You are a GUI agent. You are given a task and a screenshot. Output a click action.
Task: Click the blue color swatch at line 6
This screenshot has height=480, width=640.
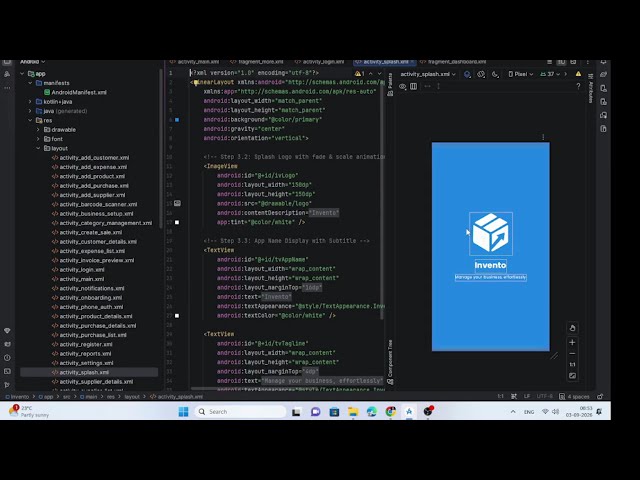click(x=177, y=120)
